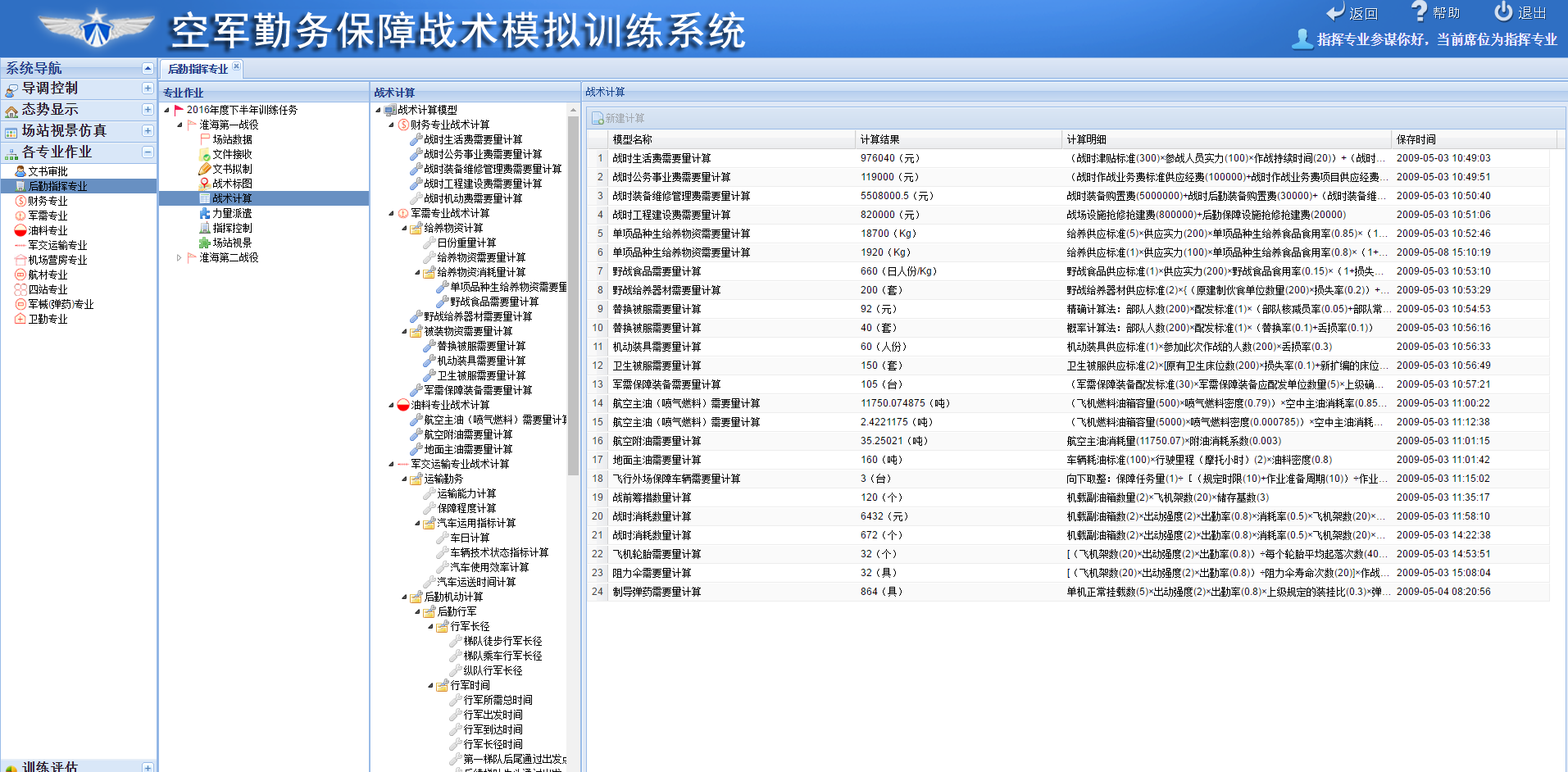Expand the 态势显示 navigation section
This screenshot has width=1568, height=772.
(148, 109)
